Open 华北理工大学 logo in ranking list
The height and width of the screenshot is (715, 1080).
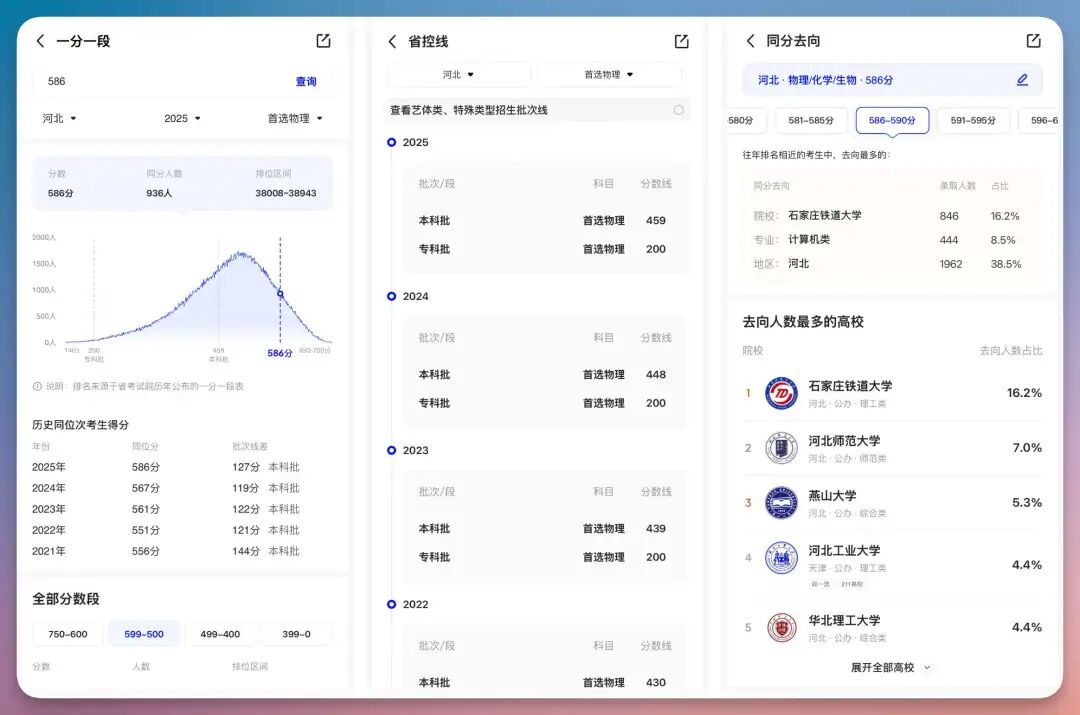point(781,628)
